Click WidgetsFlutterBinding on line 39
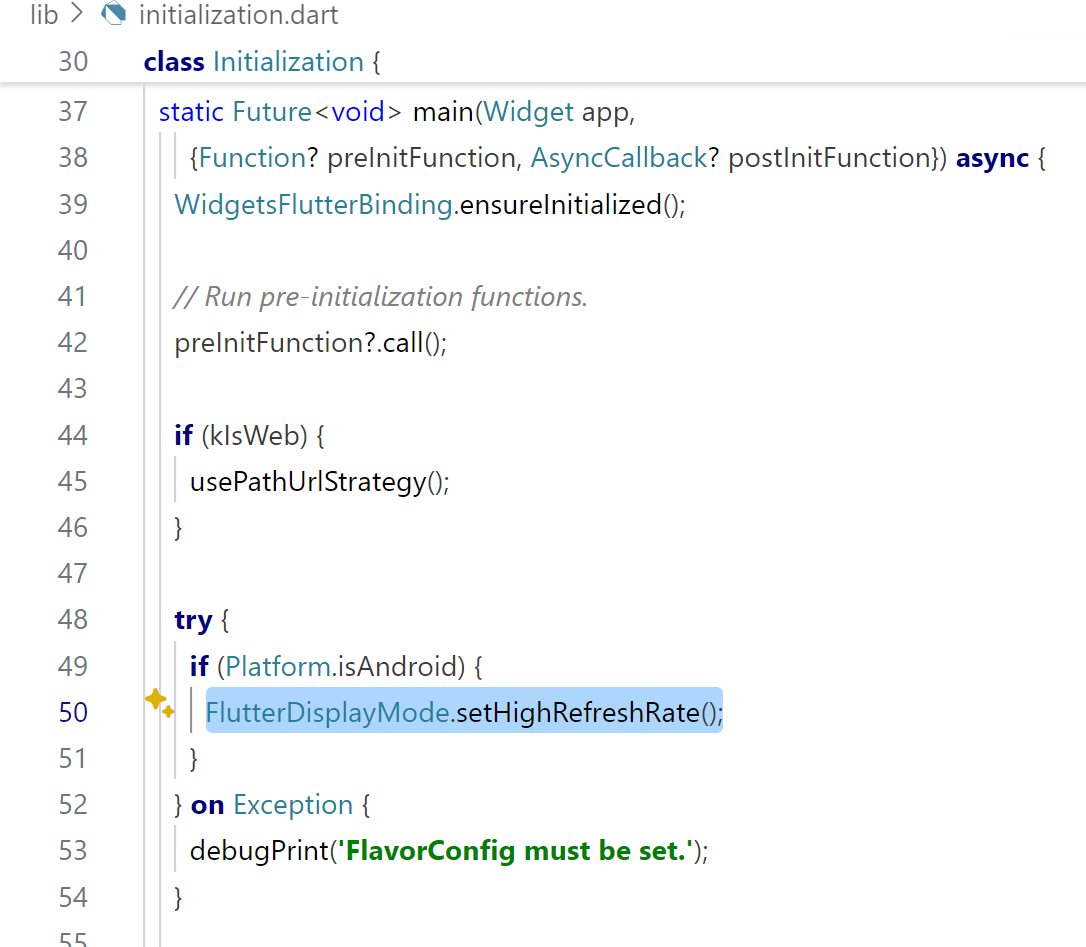This screenshot has width=1086, height=947. (314, 204)
